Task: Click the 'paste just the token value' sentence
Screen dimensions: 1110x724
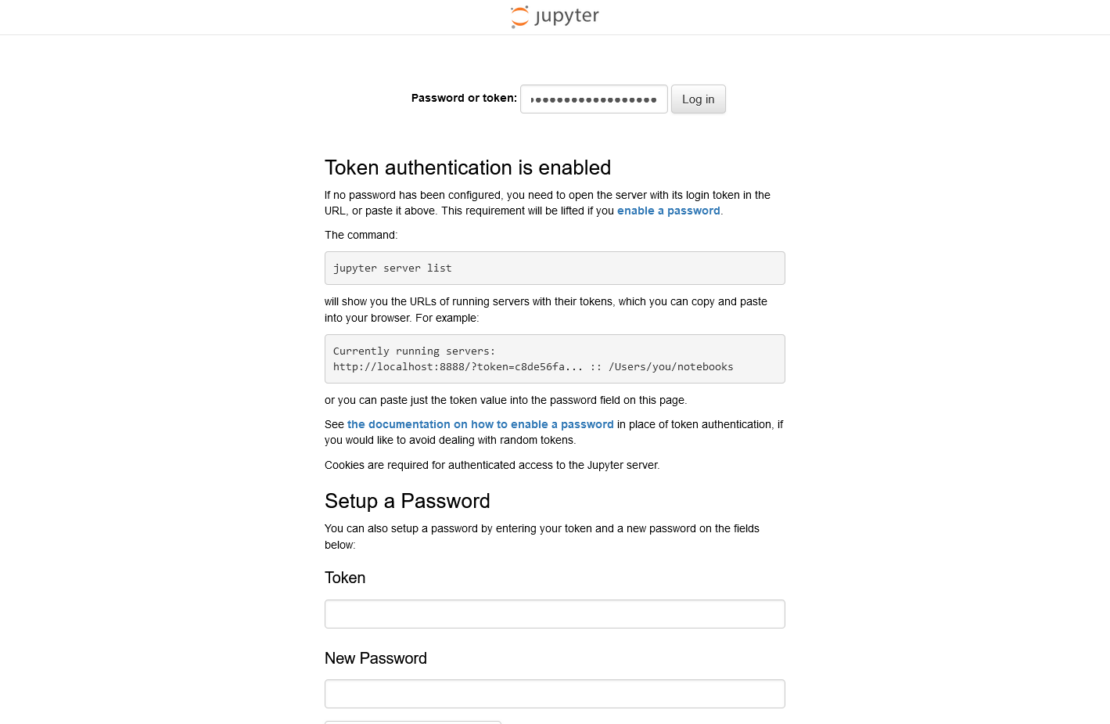Action: coord(505,400)
